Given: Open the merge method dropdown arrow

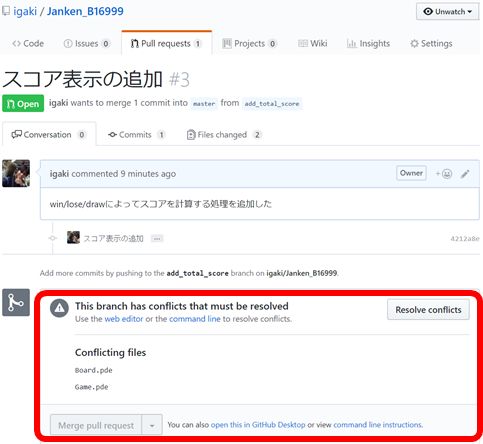Looking at the screenshot, I should 152,425.
